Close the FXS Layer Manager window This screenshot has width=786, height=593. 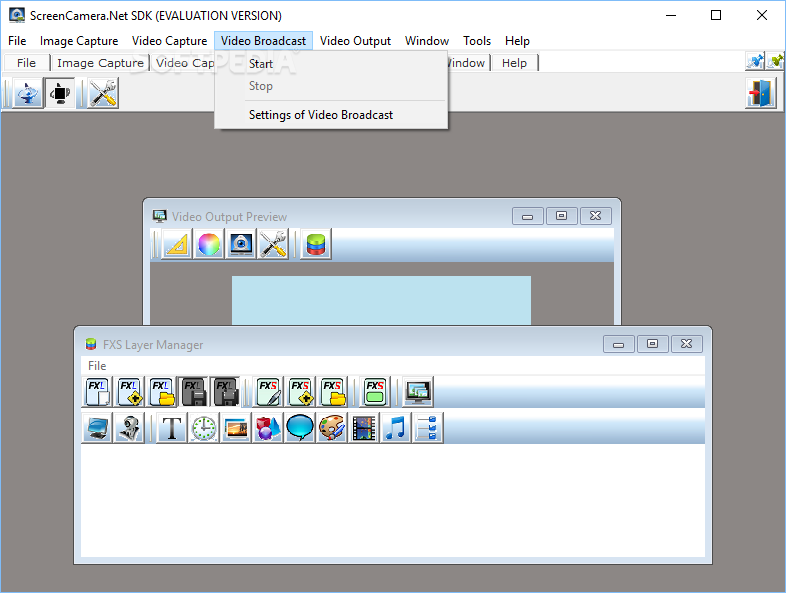[687, 344]
